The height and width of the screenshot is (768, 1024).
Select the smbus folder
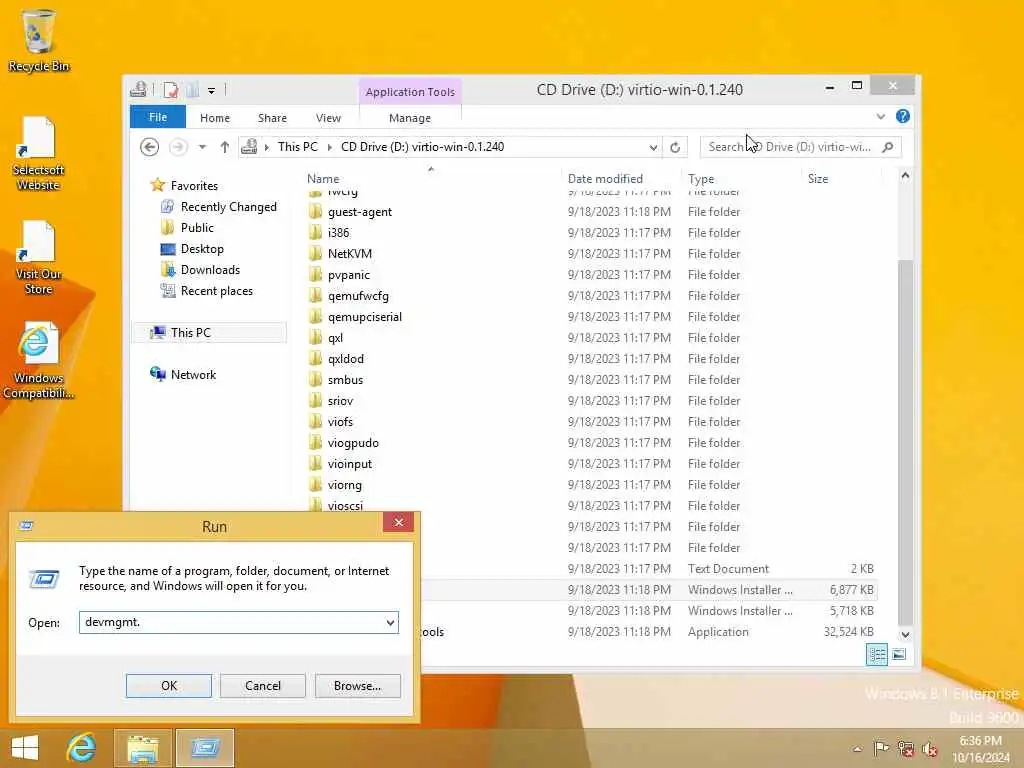345,379
